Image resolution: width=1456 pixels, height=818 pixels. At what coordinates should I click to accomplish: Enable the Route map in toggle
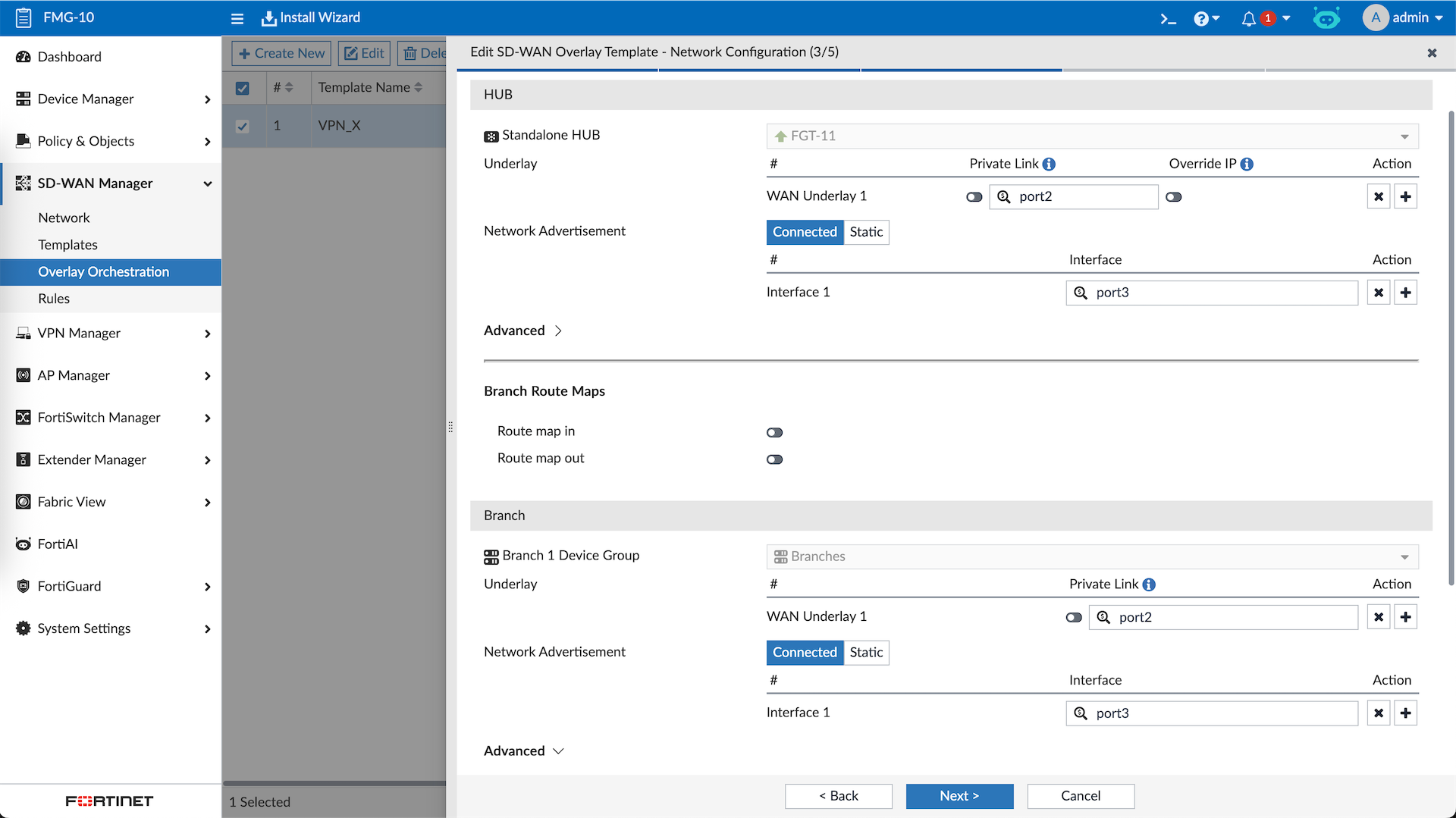(774, 432)
